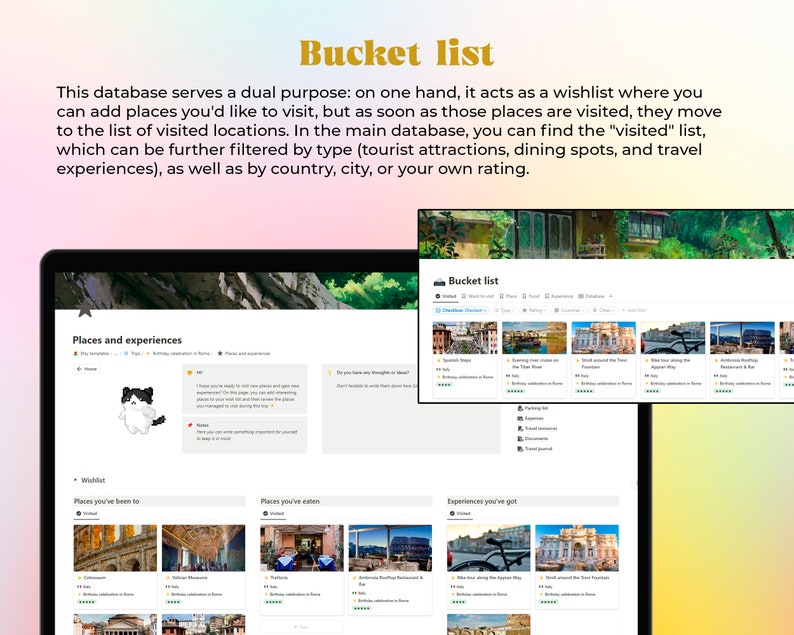Click the Spanish Steps card title
The height and width of the screenshot is (635, 794).
(457, 361)
